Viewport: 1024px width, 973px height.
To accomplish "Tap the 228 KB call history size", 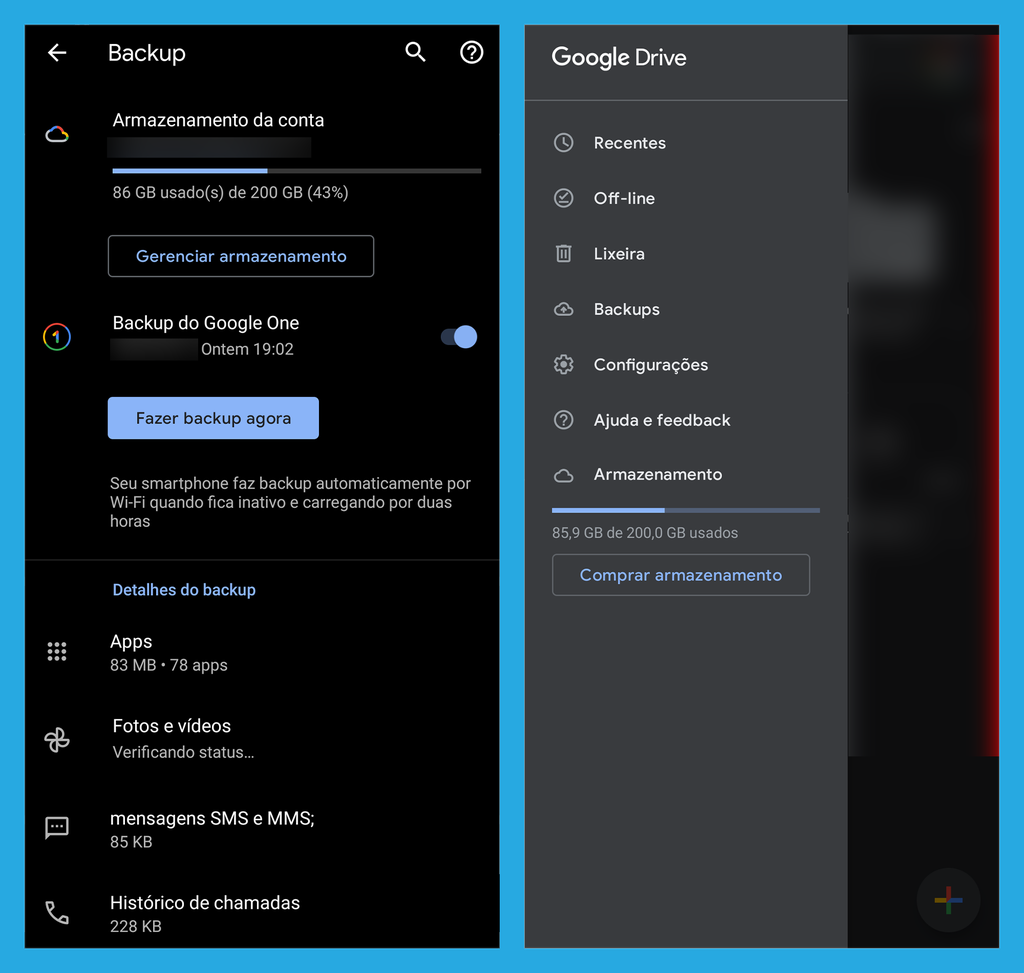I will 136,926.
